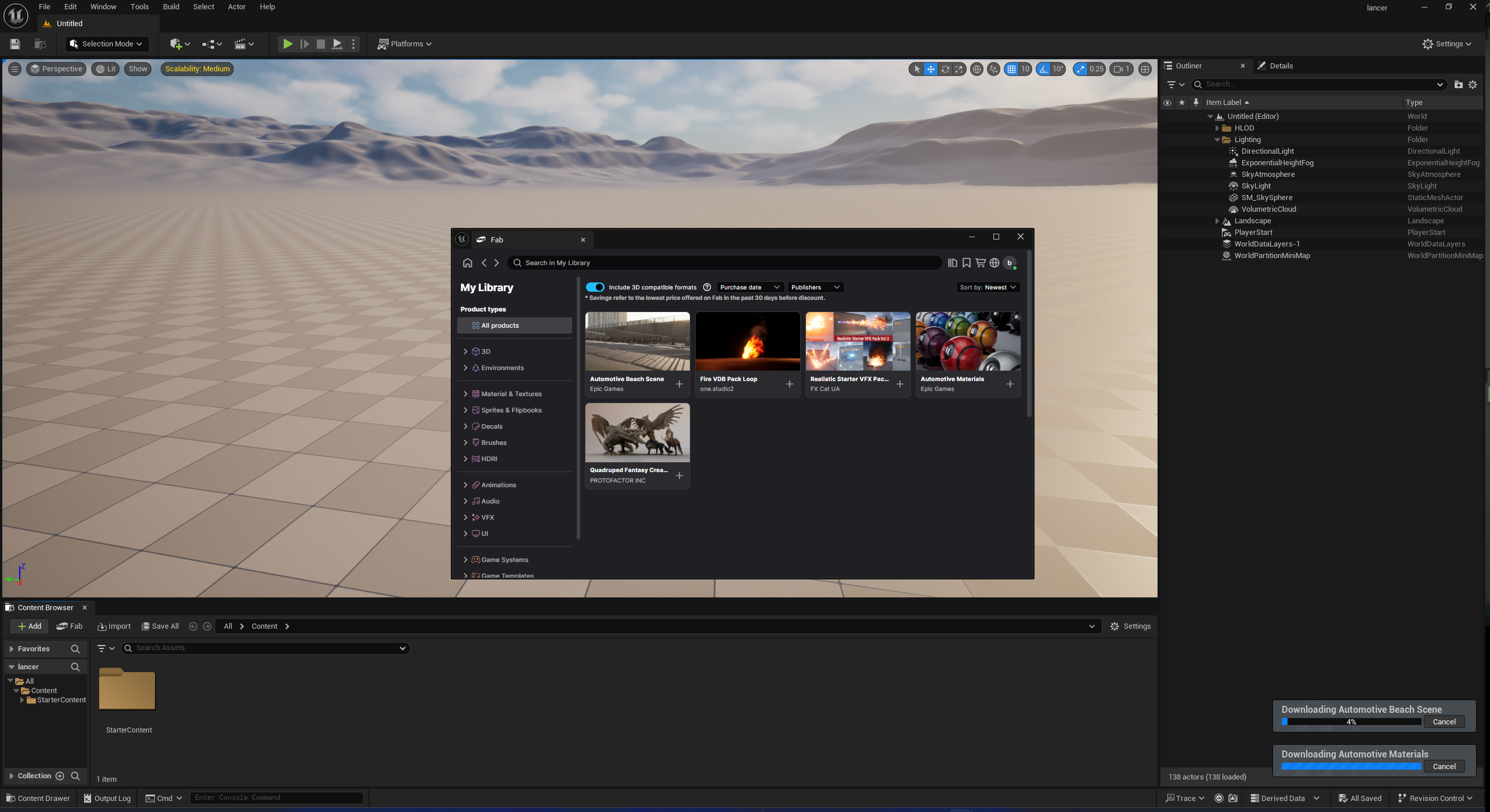Change the Sort by Newest dropdown
Image resolution: width=1490 pixels, height=812 pixels.
(x=988, y=287)
